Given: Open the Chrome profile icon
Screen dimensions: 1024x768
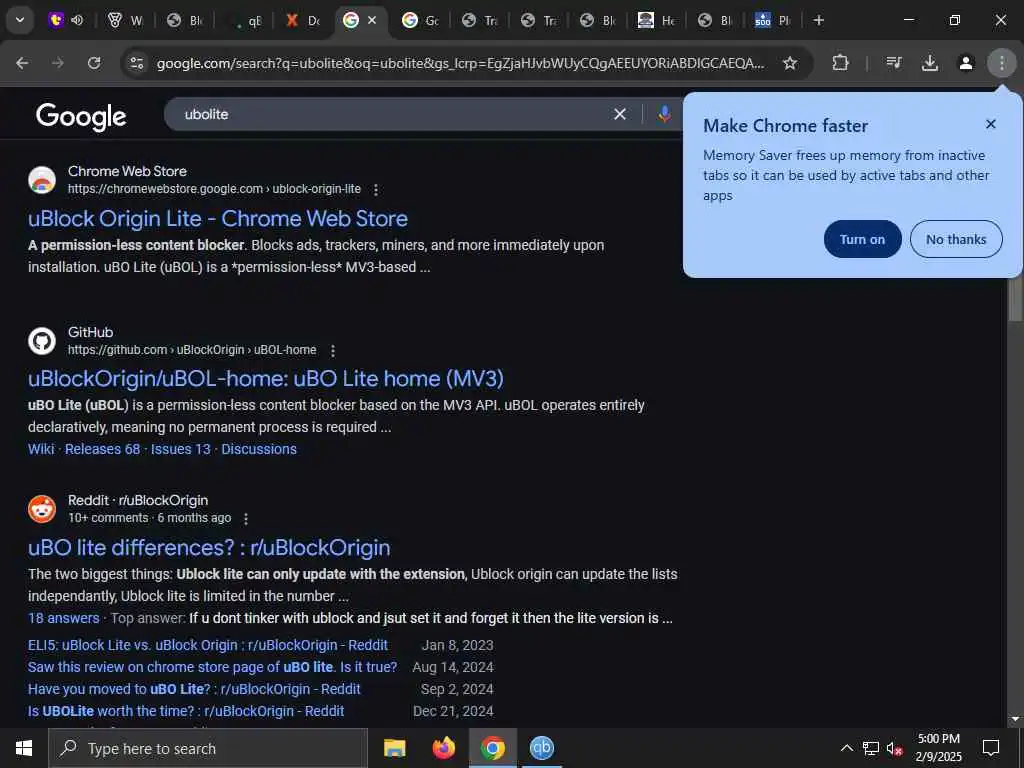Looking at the screenshot, I should [966, 63].
